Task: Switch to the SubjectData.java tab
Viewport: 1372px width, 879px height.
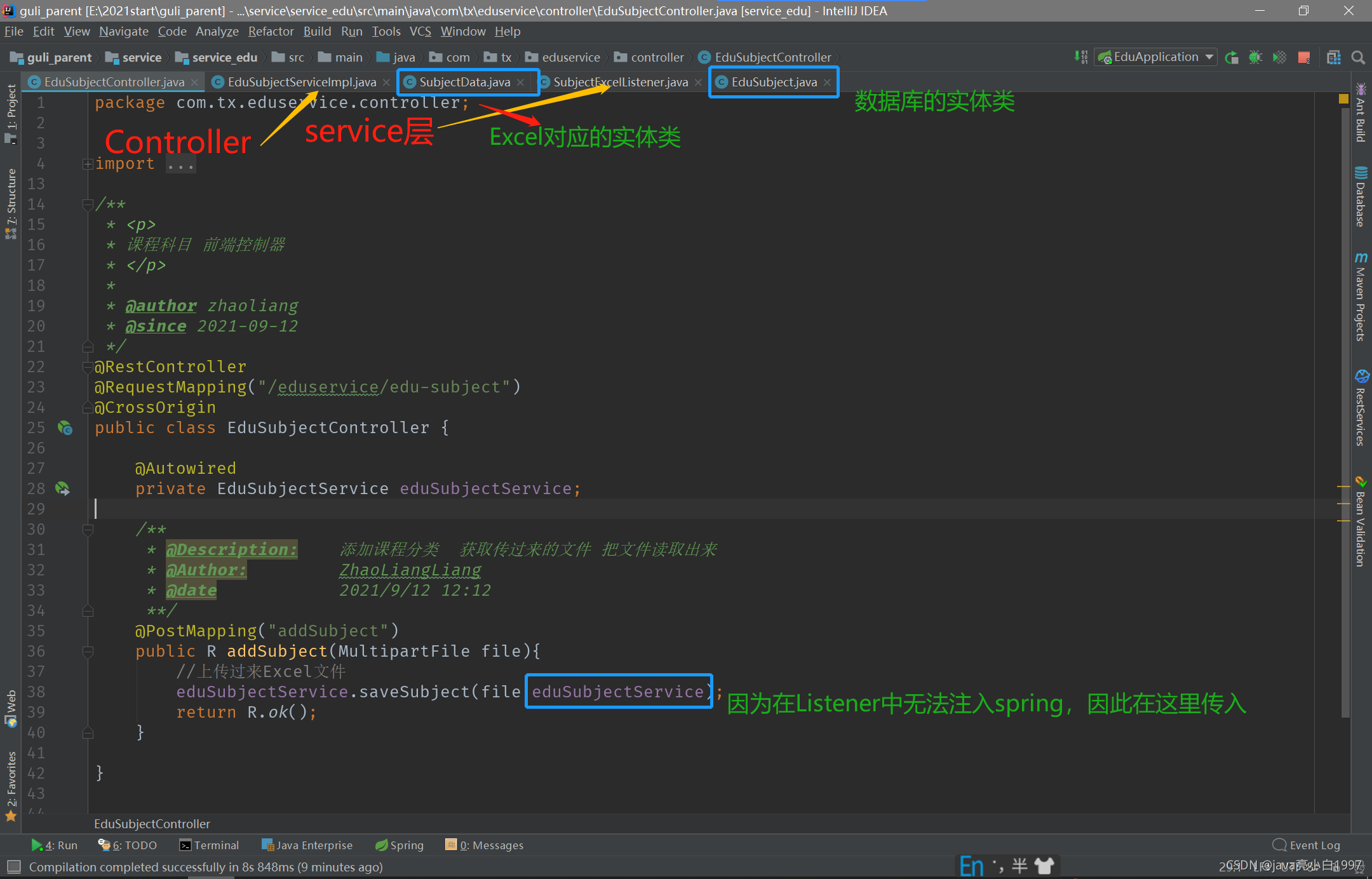Action: click(x=464, y=82)
